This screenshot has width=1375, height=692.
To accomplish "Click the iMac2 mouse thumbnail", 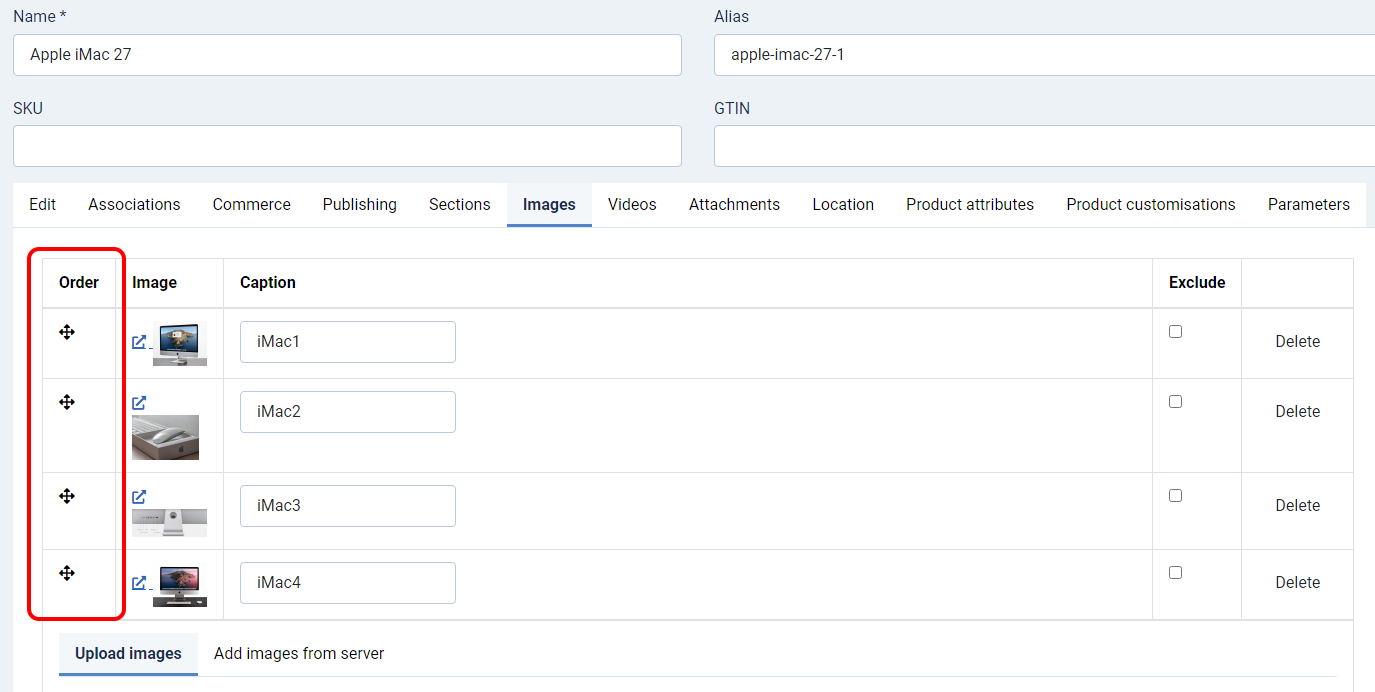I will pyautogui.click(x=165, y=437).
